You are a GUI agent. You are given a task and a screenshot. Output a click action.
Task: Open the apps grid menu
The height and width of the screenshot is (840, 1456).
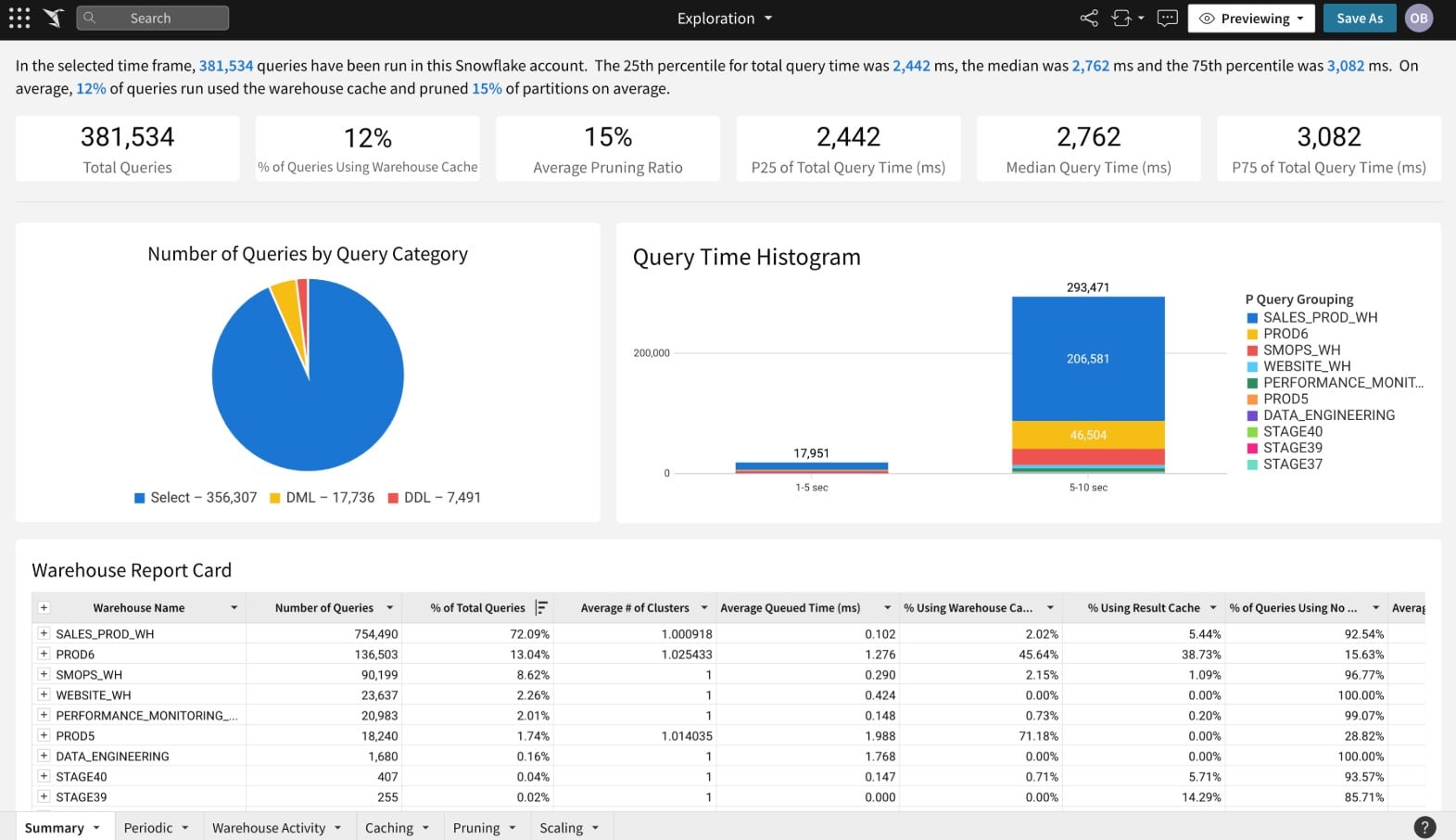coord(19,18)
